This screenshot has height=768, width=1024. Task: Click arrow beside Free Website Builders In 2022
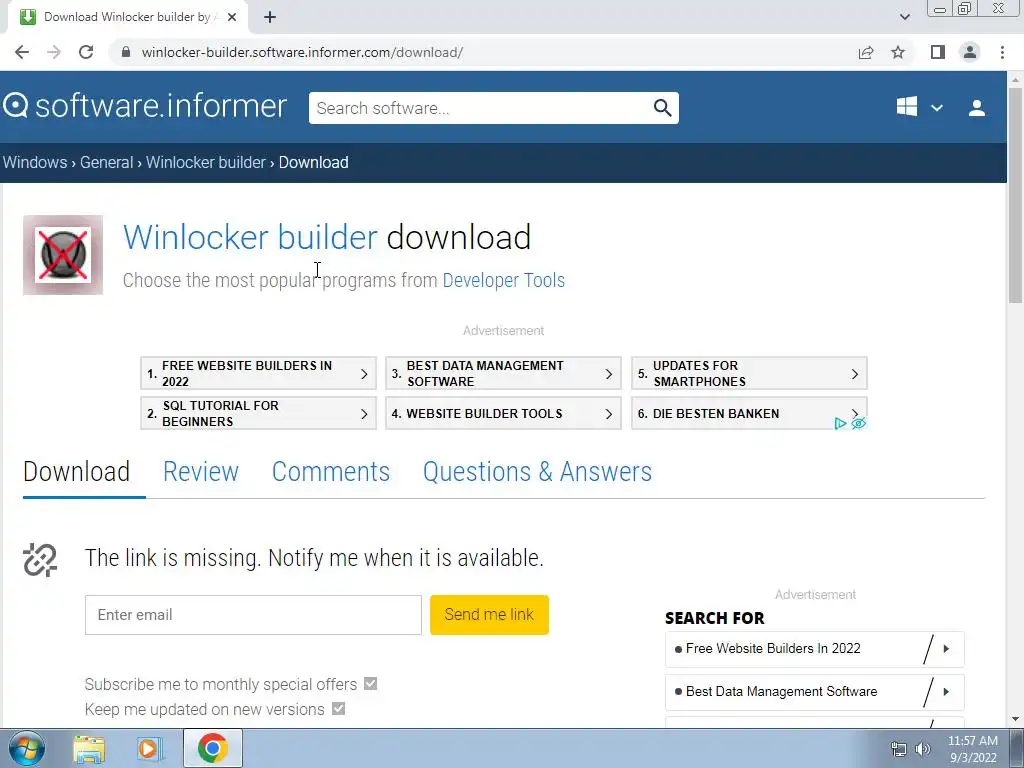click(946, 649)
